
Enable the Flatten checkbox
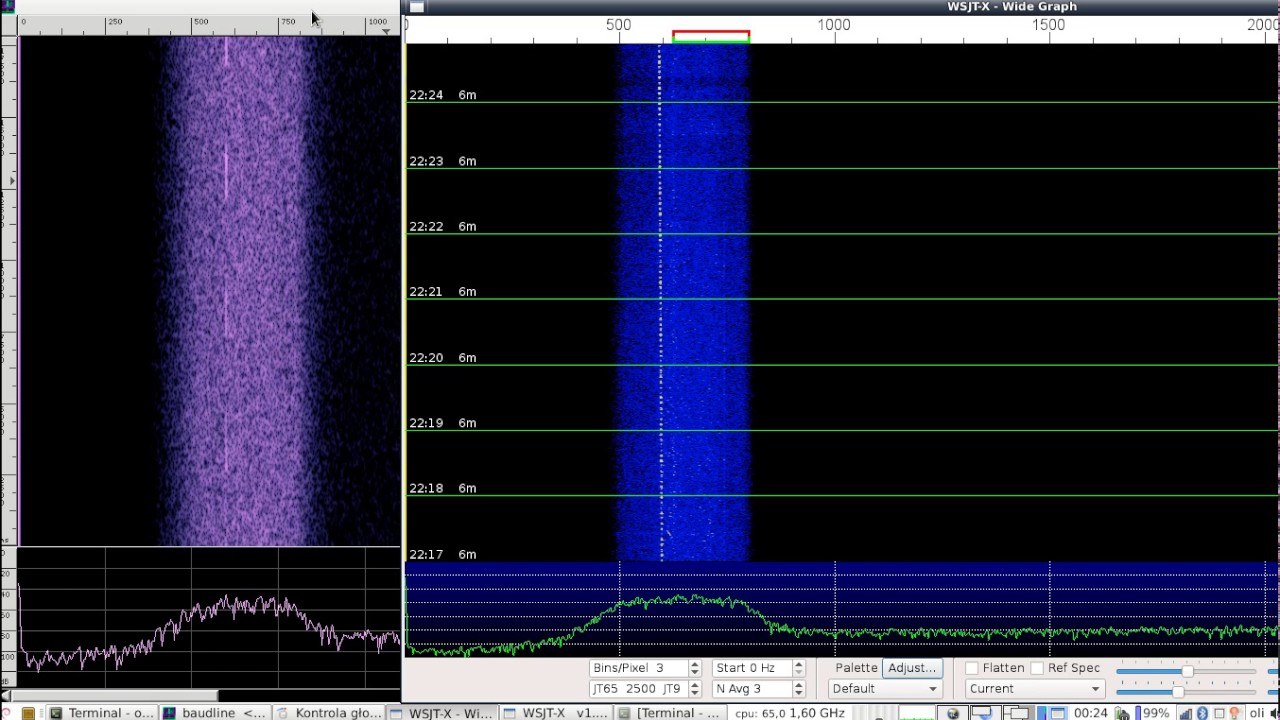click(x=971, y=668)
